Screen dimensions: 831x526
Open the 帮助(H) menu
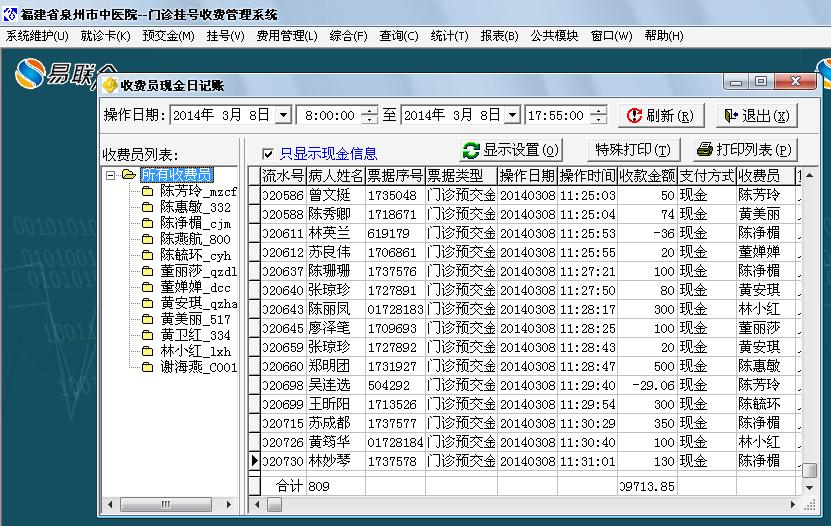pyautogui.click(x=664, y=36)
